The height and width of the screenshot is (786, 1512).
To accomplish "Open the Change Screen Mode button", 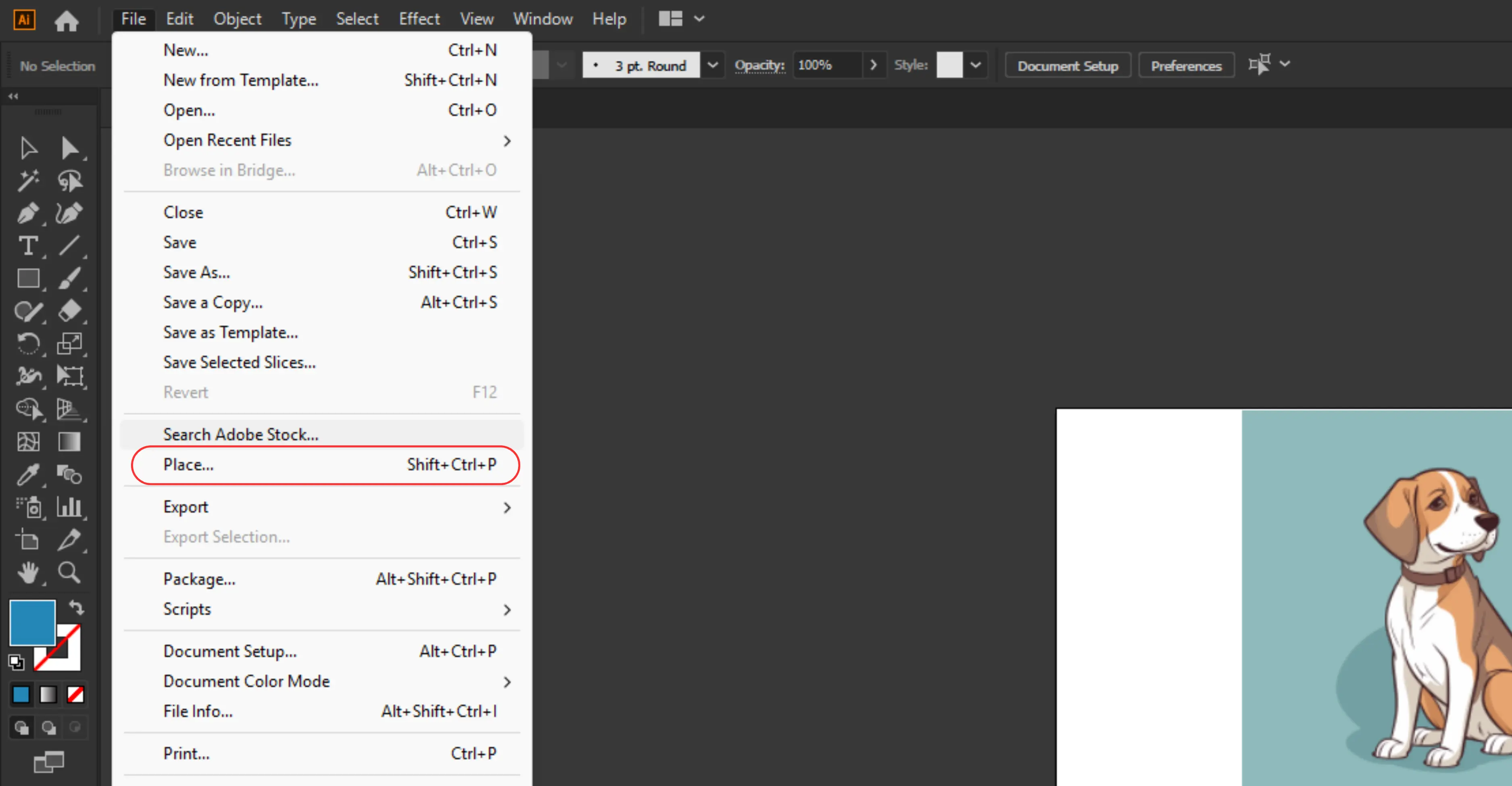I will 49,762.
